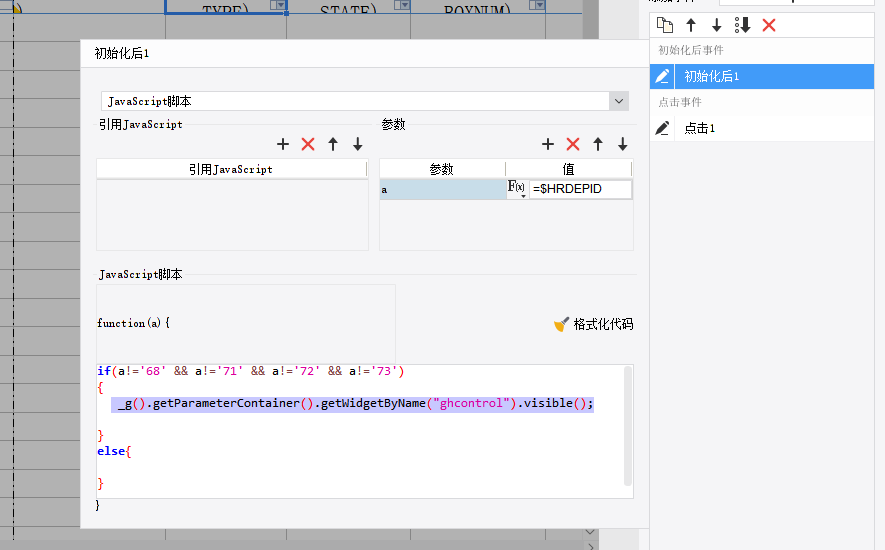Viewport: 885px width, 550px height.
Task: Add a new parameter with plus icon
Action: point(547,144)
